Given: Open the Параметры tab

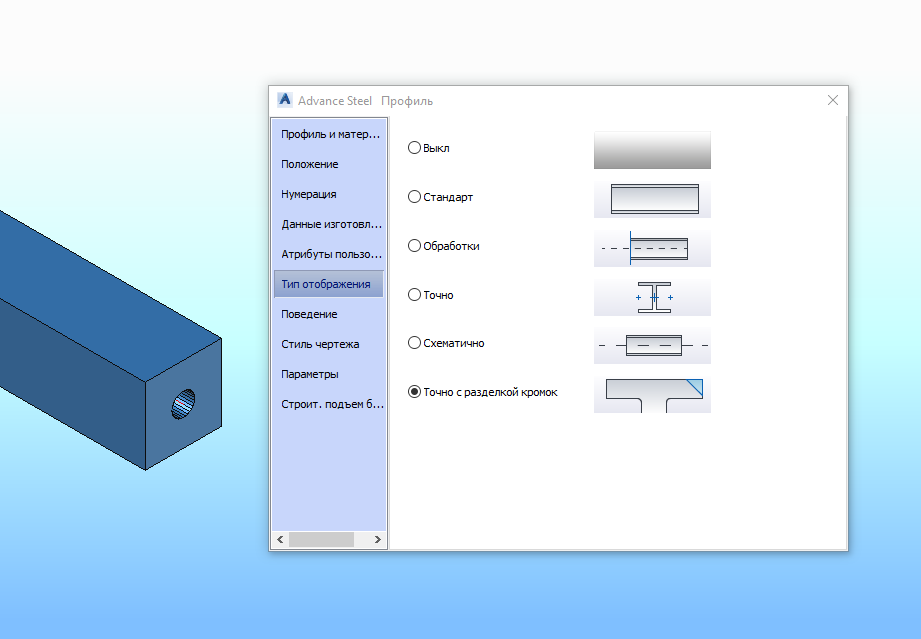Looking at the screenshot, I should 329,374.
